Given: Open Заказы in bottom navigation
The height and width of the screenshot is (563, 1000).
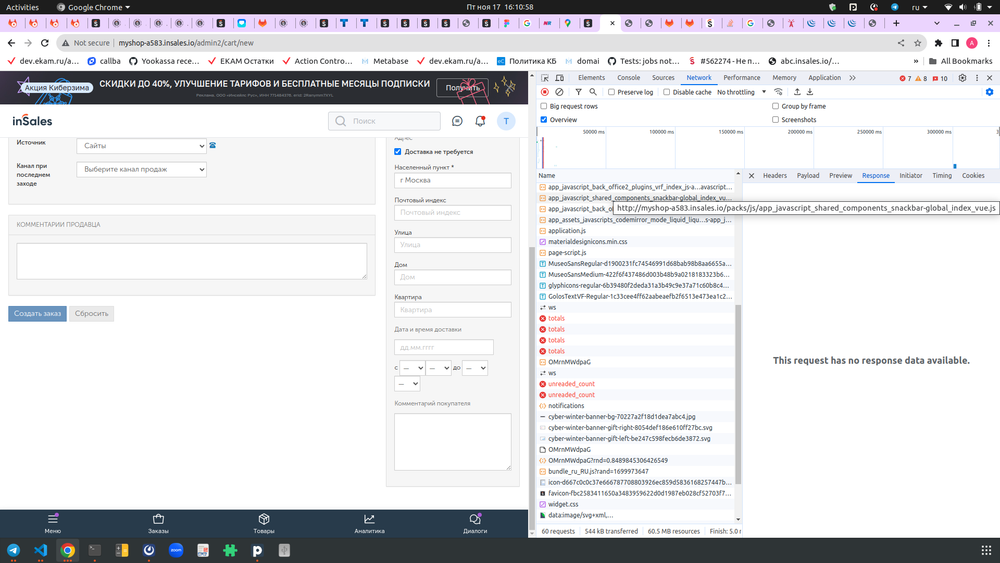Looking at the screenshot, I should (x=158, y=524).
